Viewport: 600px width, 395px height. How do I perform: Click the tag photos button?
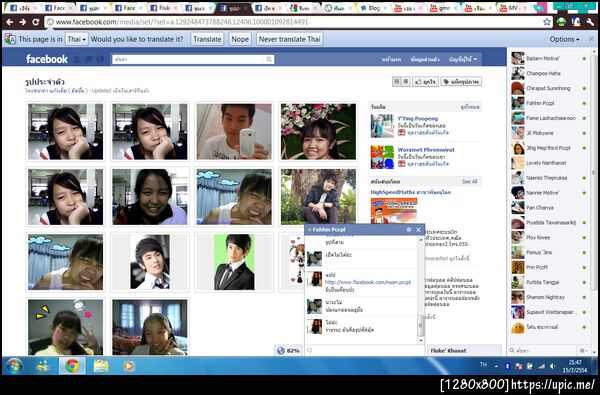[461, 82]
